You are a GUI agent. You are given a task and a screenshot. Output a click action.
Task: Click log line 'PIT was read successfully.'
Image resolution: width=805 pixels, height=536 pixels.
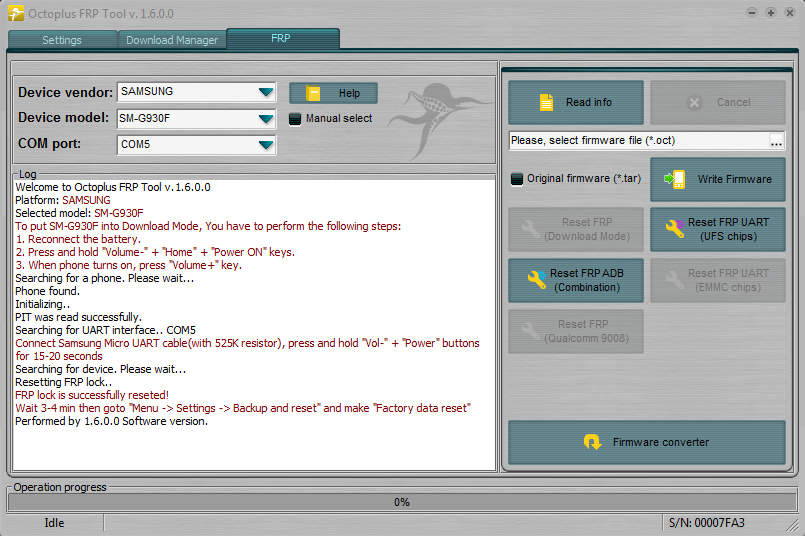tap(79, 317)
